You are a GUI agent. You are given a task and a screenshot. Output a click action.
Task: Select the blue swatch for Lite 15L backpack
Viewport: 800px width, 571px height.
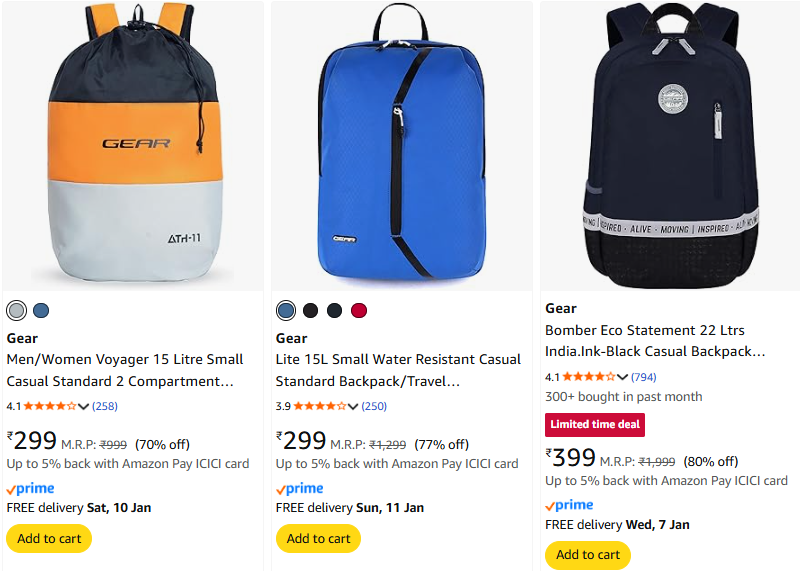tap(286, 310)
